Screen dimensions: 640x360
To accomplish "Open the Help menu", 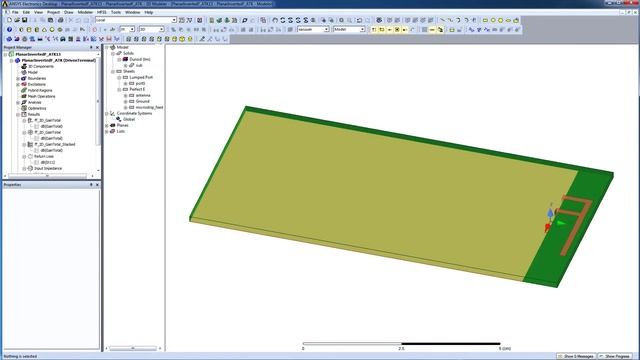I will click(149, 12).
